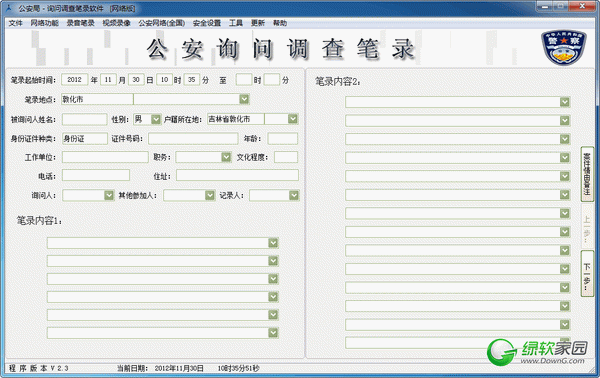Viewport: 600px width, 378px height.
Task: Open the 视频录像 menu
Action: tap(116, 23)
